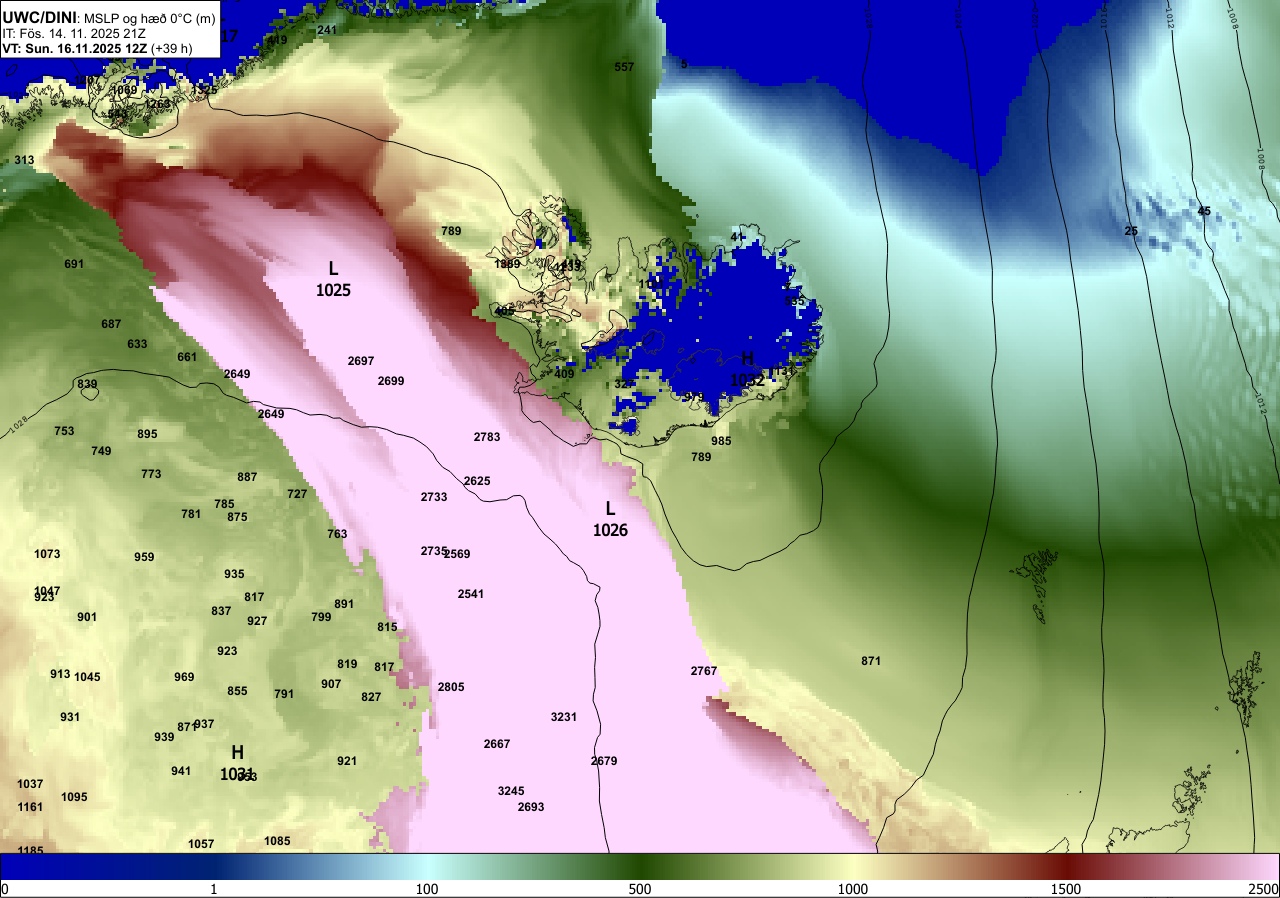Screen dimensions: 1280x898
Task: Click the height value 2805
Action: point(451,687)
